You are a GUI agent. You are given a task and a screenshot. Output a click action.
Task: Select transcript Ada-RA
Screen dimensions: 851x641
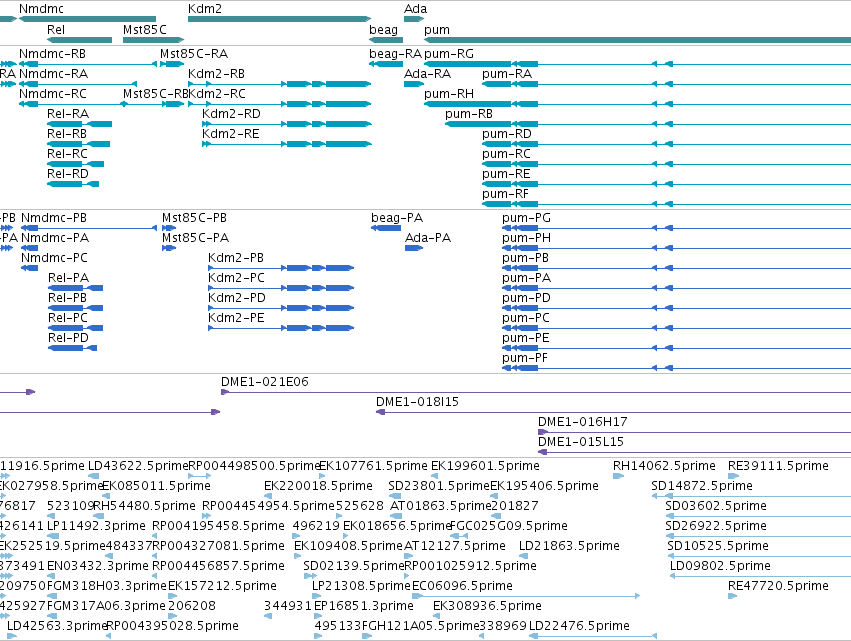tap(414, 84)
